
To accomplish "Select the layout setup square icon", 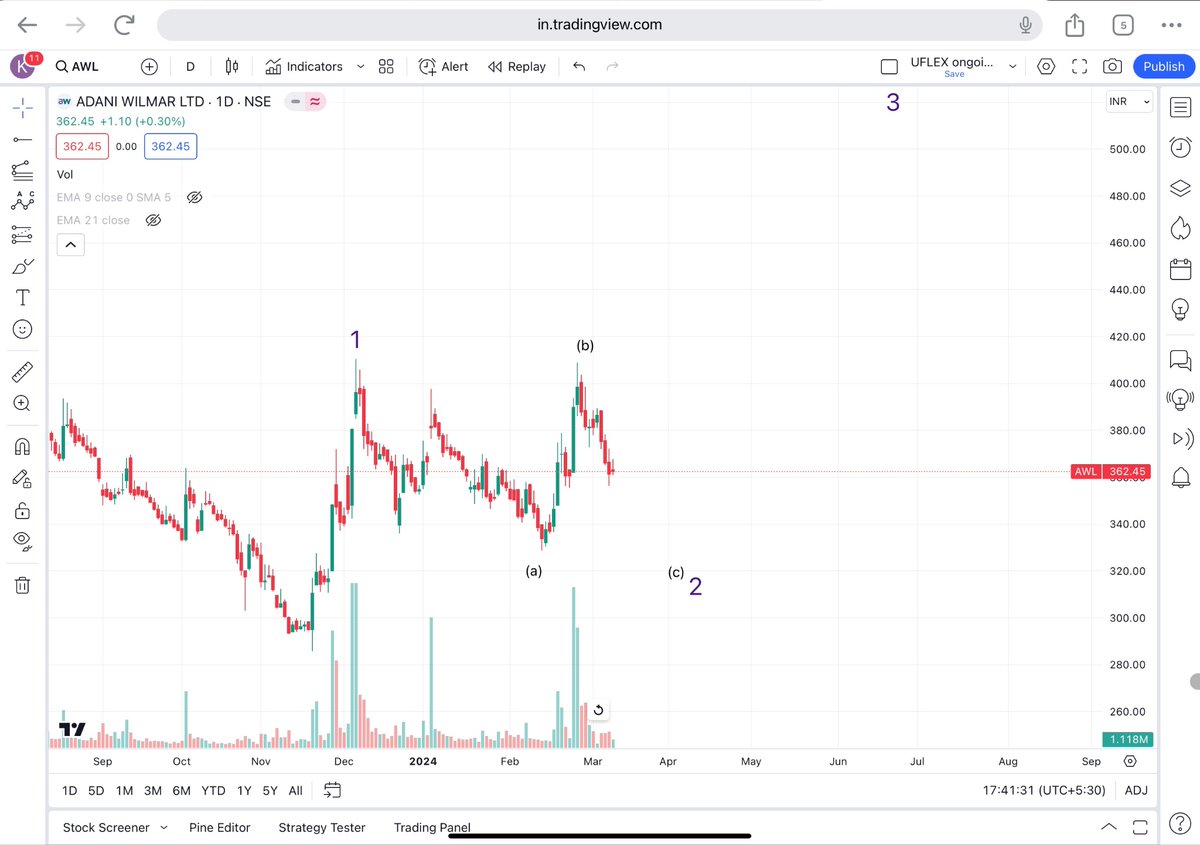I will (889, 66).
